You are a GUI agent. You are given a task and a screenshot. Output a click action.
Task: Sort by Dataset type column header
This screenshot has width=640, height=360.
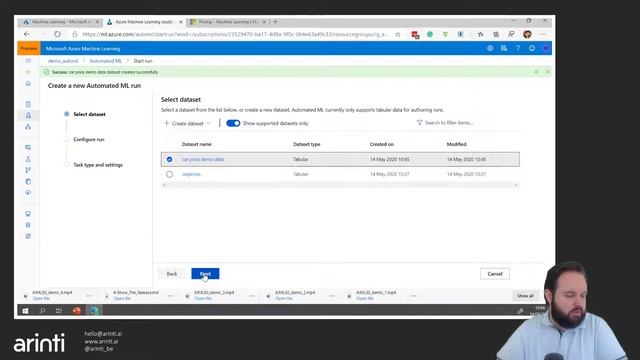coord(307,144)
